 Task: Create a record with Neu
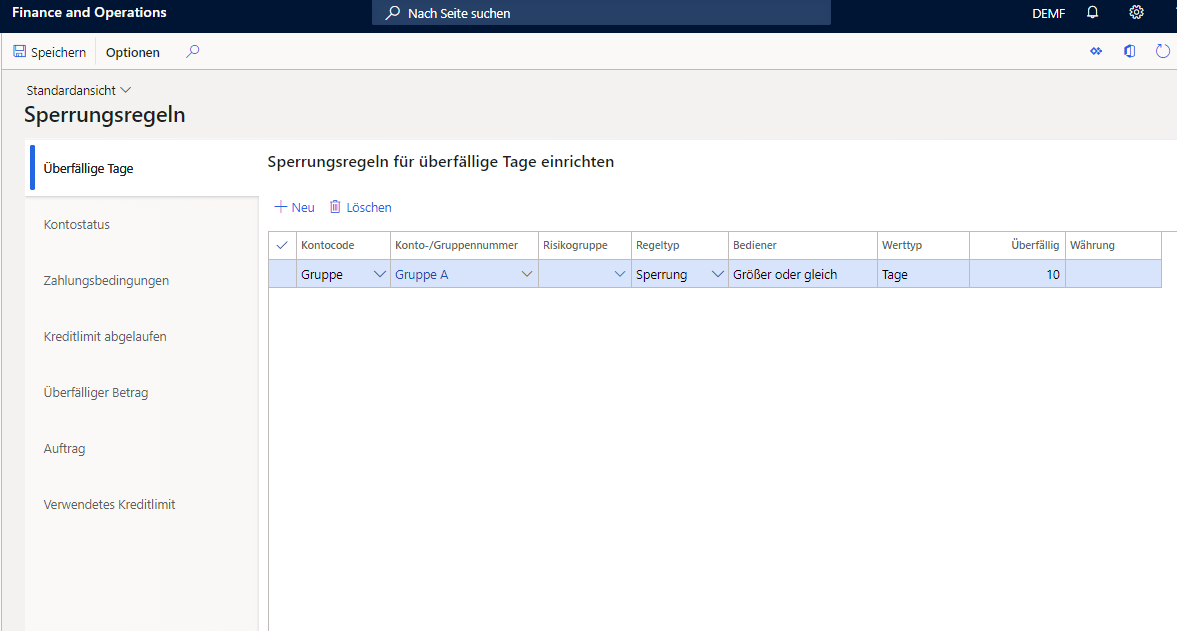tap(293, 206)
